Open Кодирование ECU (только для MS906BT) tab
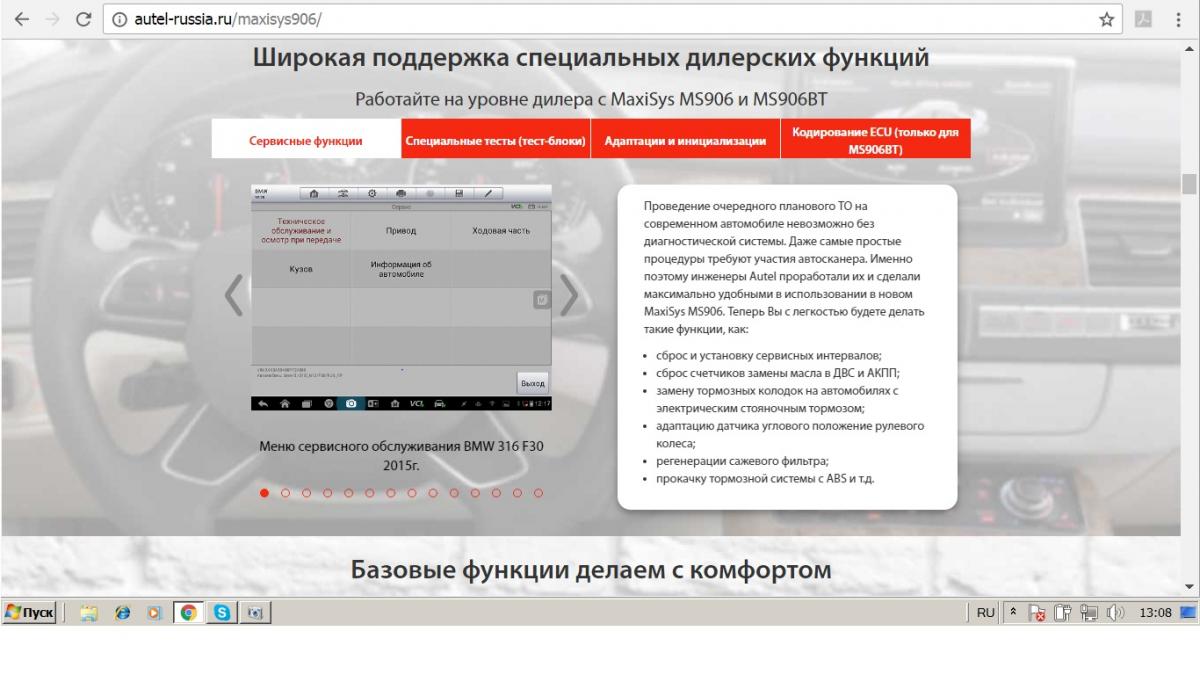This screenshot has width=1200, height=675. 875,140
